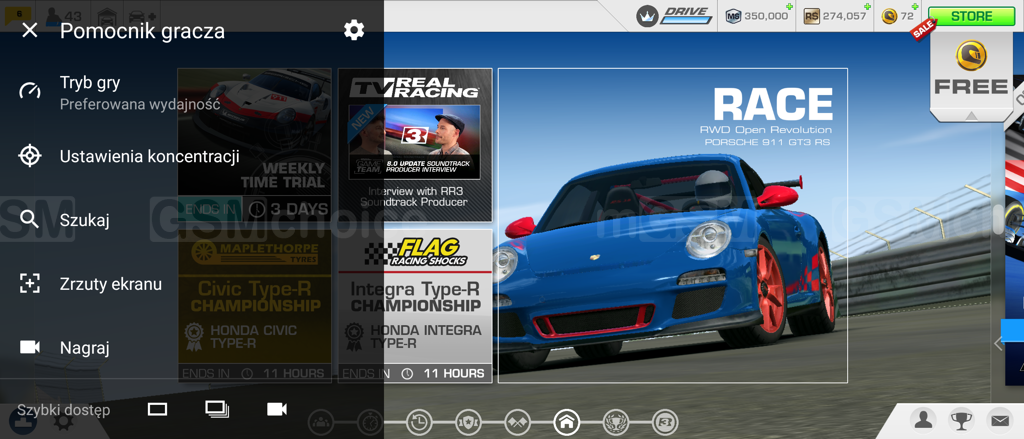The height and width of the screenshot is (439, 1024).
Task: Tap quick access multi-window icon
Action: pyautogui.click(x=217, y=409)
